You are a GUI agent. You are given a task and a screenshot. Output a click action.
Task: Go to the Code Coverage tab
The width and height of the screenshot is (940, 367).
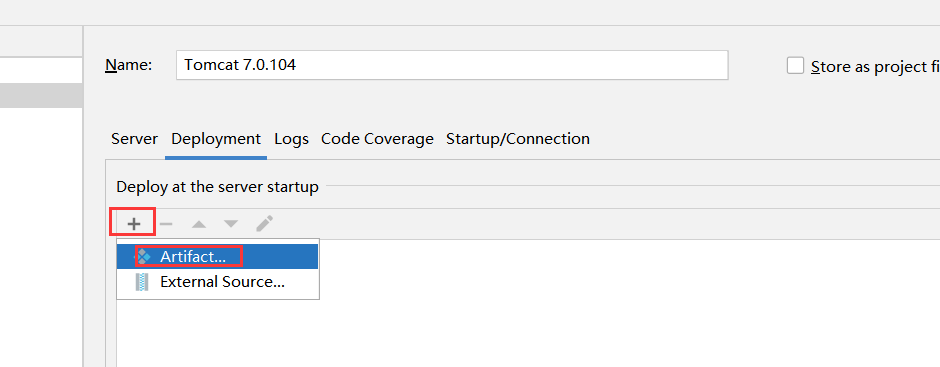coord(377,139)
